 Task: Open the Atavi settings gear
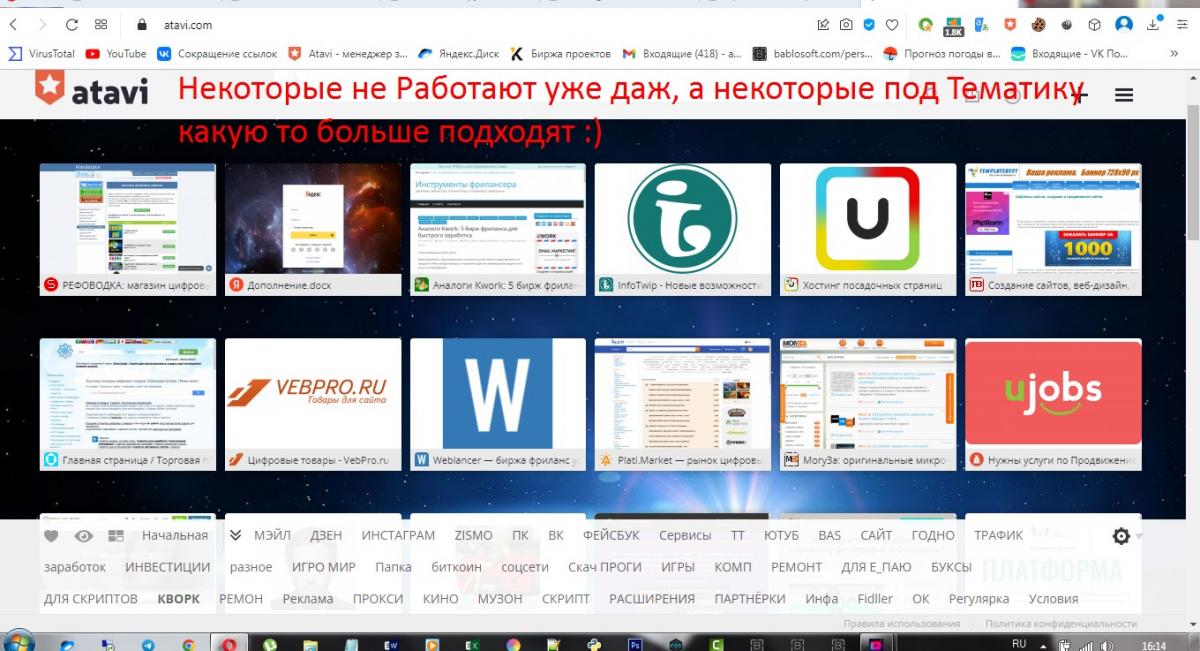1121,536
